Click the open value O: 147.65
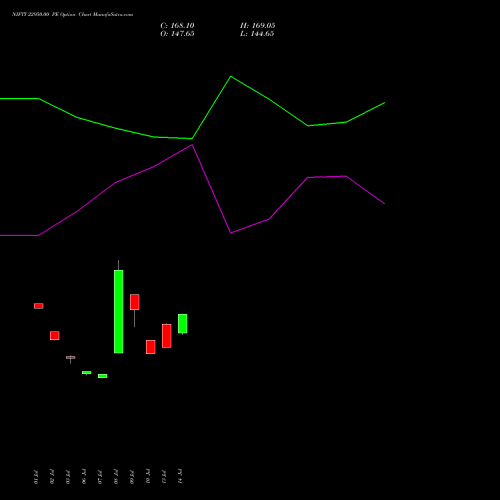 coord(177,34)
